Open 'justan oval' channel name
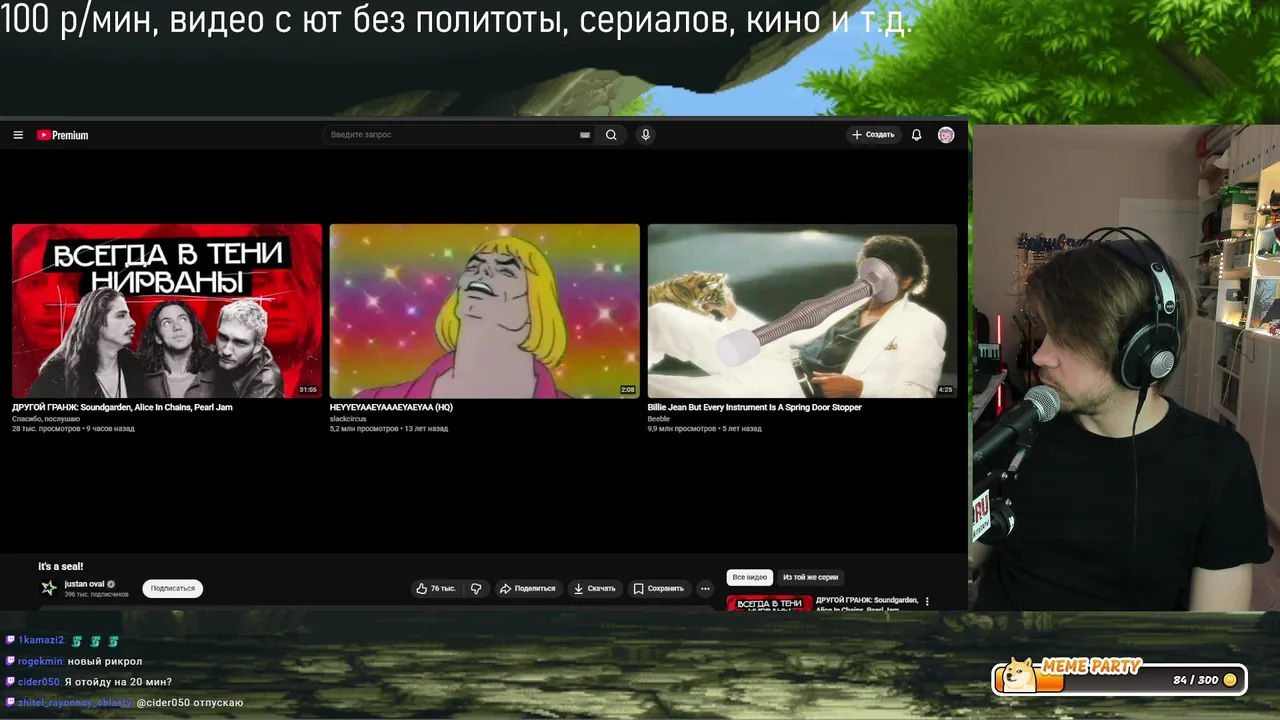 (x=84, y=584)
